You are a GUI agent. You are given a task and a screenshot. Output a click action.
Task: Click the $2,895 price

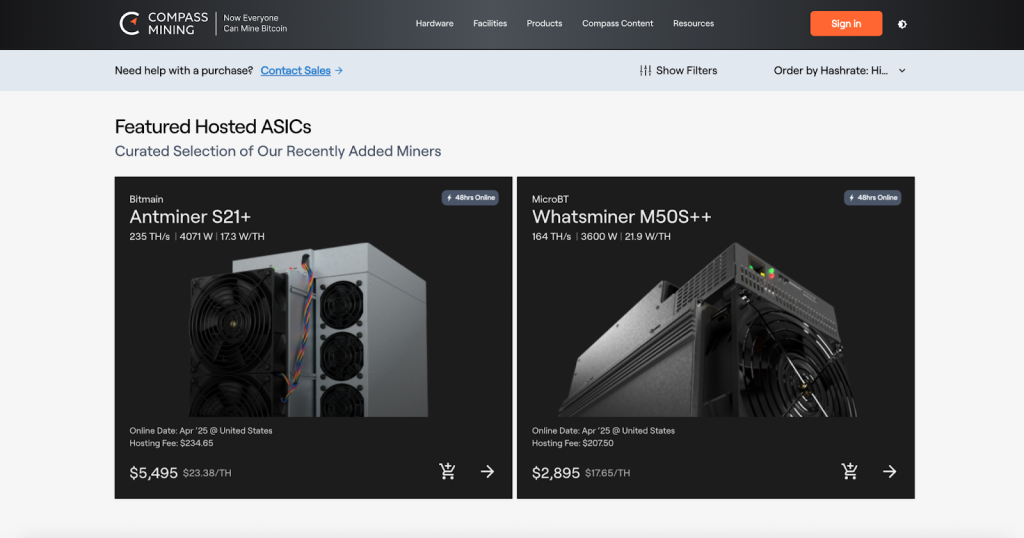click(556, 473)
